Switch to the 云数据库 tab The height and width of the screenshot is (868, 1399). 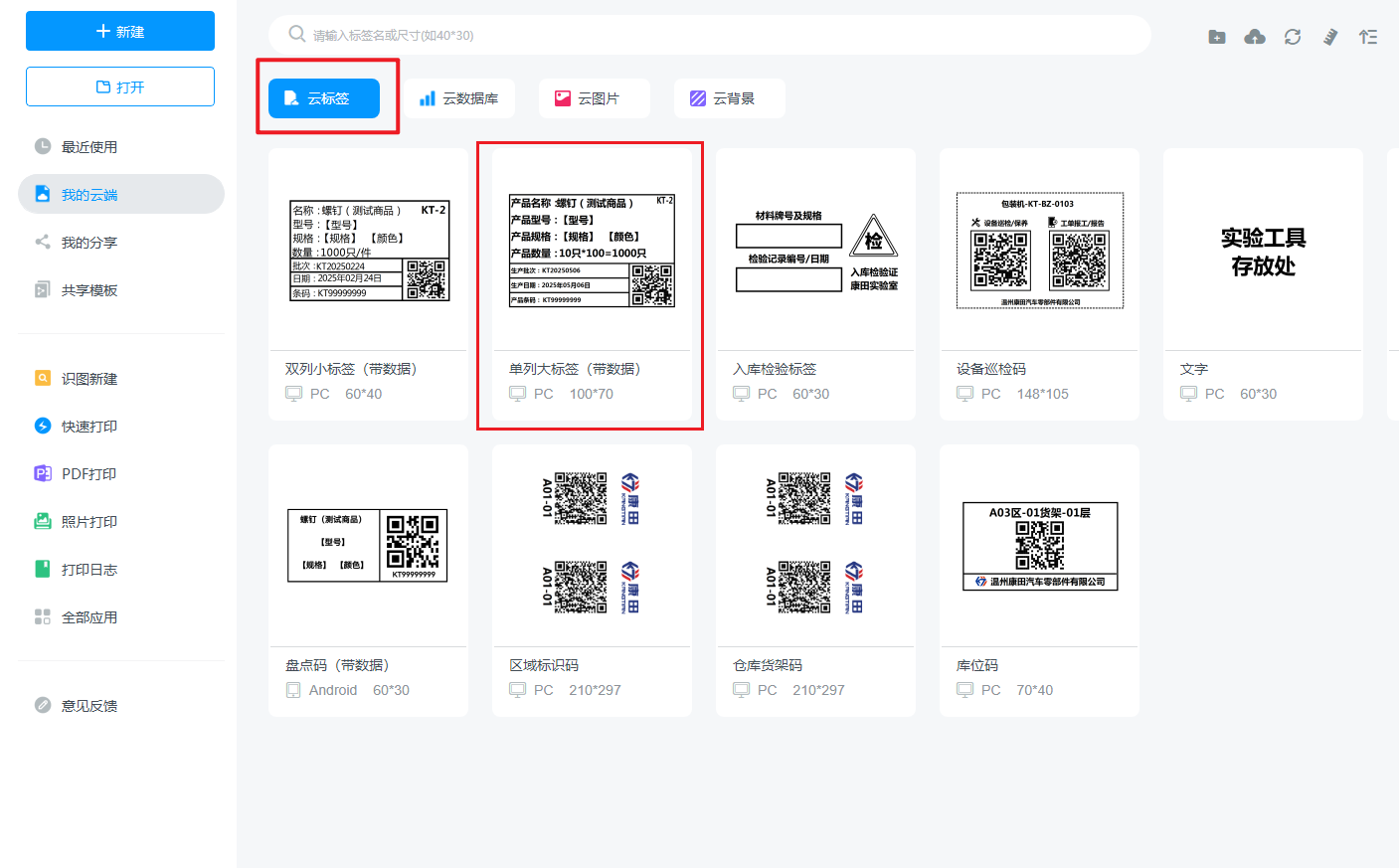(458, 98)
